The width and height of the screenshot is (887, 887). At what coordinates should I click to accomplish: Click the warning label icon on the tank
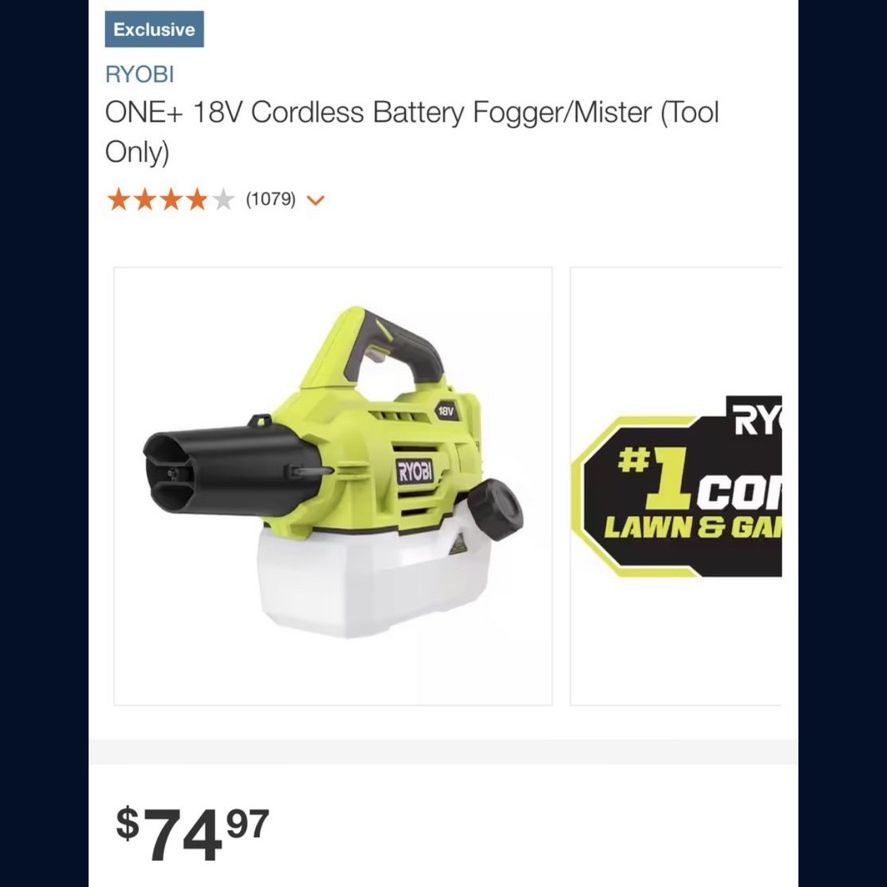coord(458,544)
